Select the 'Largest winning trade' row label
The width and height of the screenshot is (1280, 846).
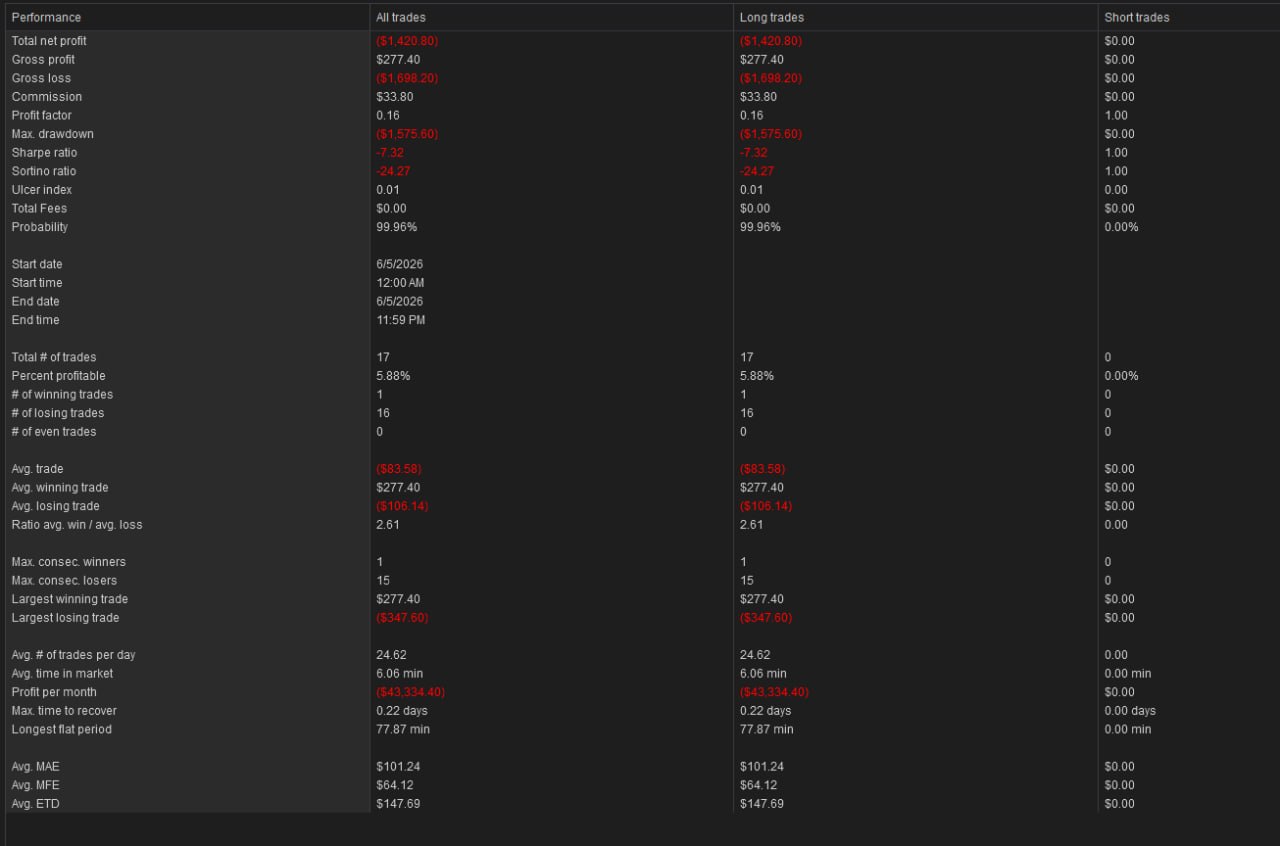click(70, 599)
